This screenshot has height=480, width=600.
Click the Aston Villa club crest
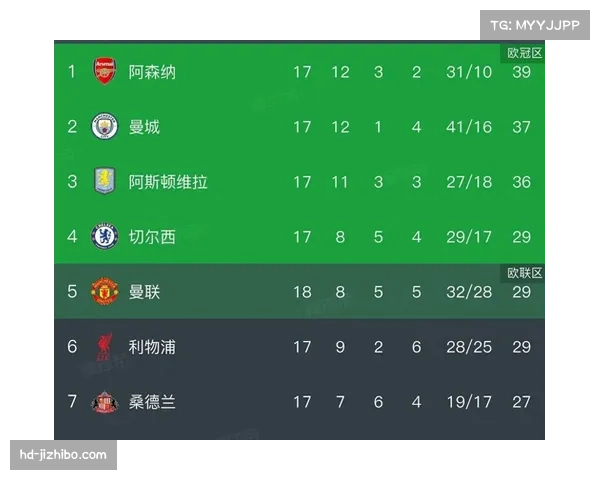click(x=105, y=182)
